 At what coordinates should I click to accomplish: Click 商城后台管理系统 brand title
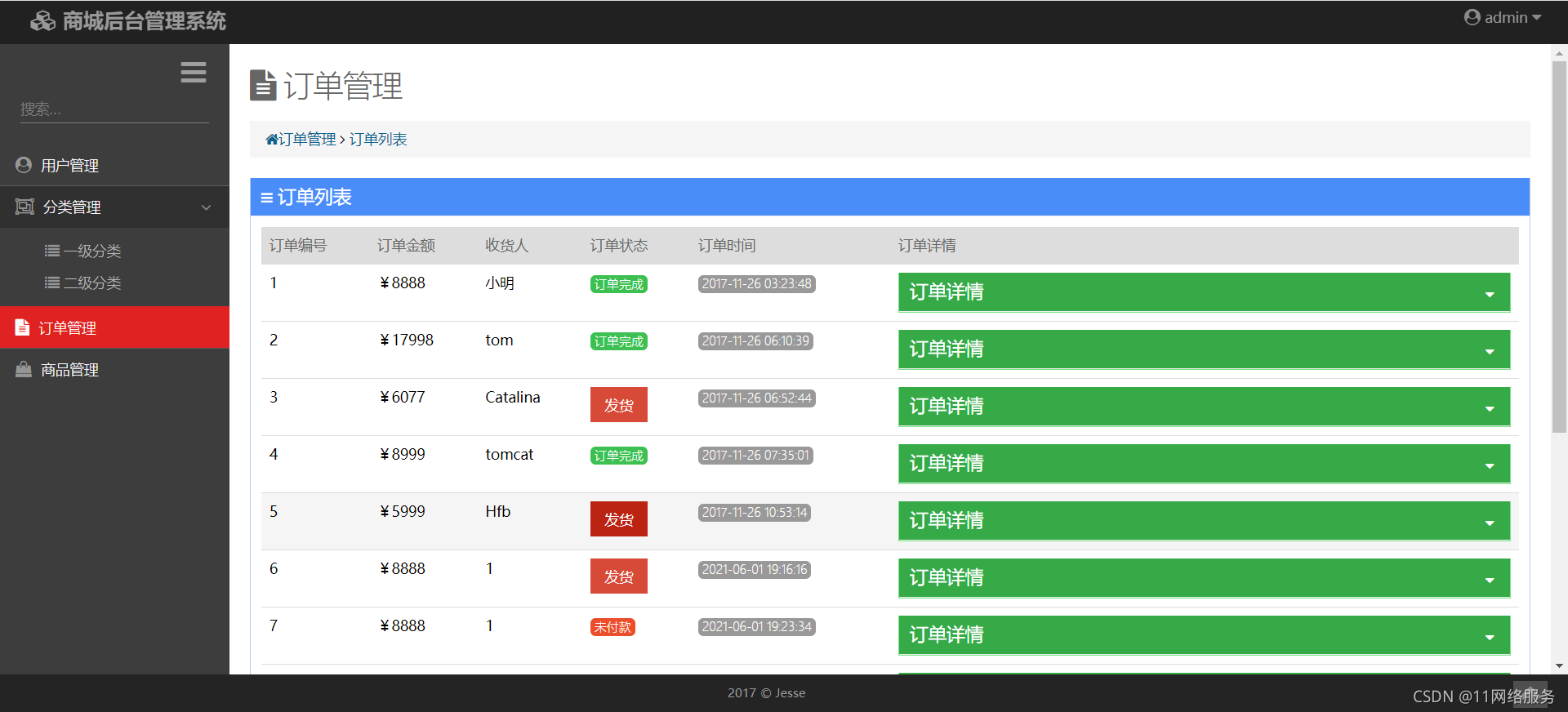click(145, 21)
